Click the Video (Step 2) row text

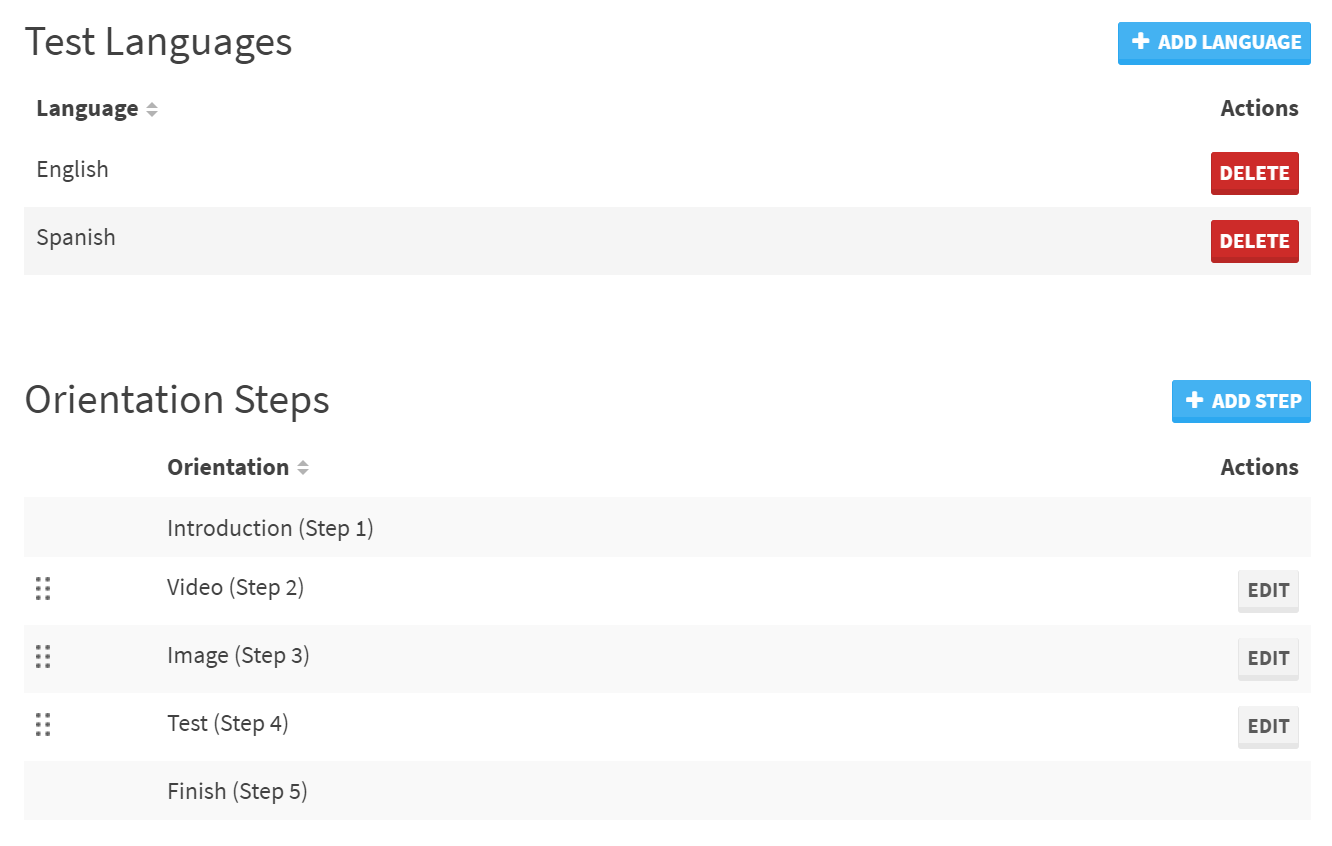coord(235,588)
